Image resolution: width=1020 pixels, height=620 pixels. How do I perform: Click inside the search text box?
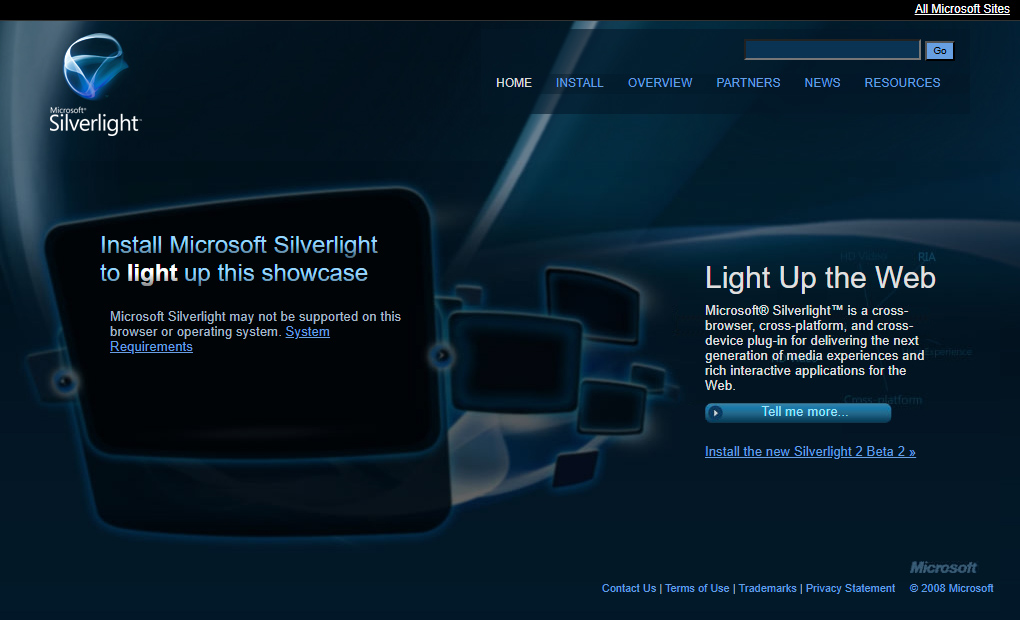pos(832,50)
